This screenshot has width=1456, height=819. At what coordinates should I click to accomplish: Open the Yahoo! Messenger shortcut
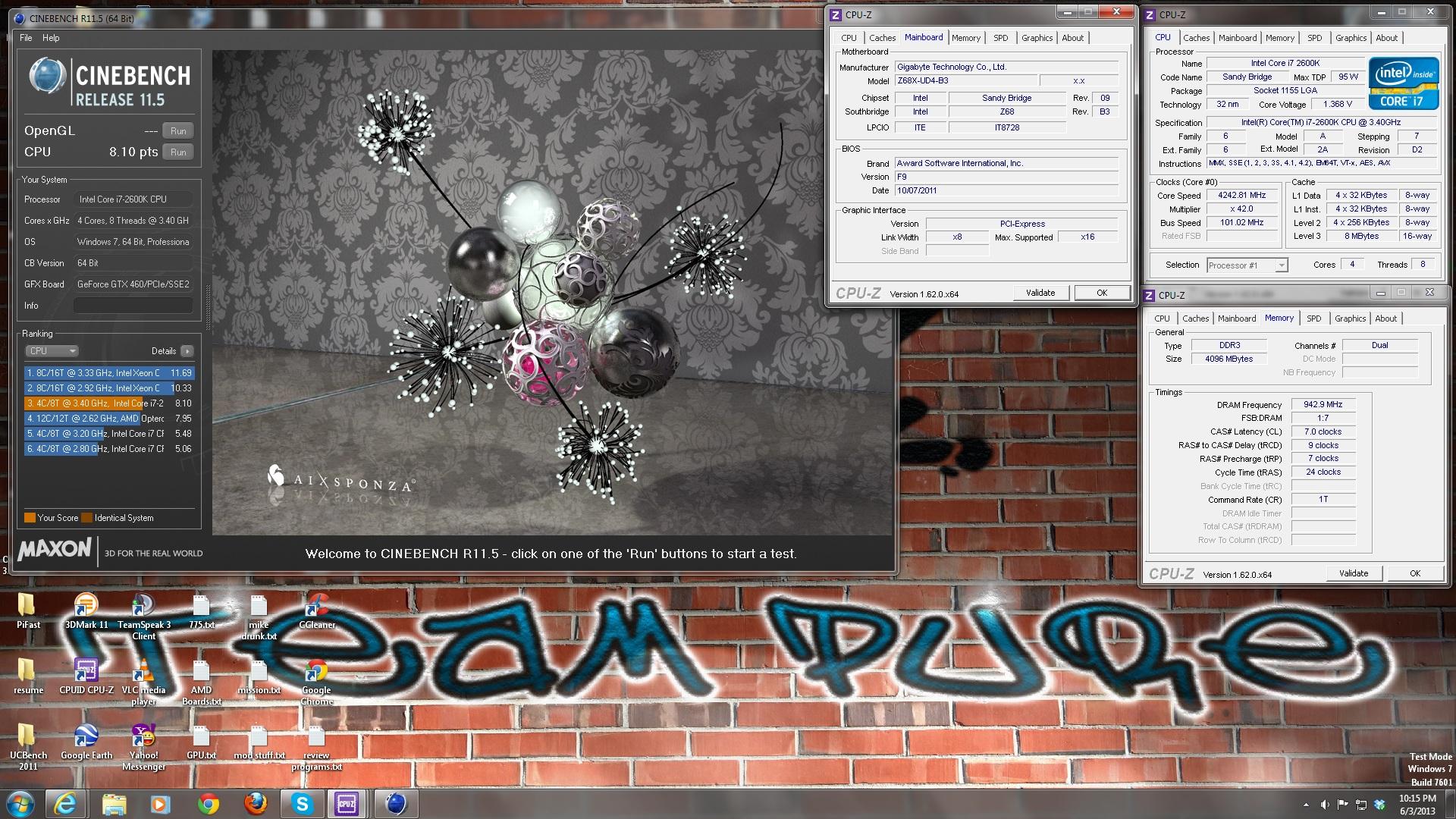point(143,746)
